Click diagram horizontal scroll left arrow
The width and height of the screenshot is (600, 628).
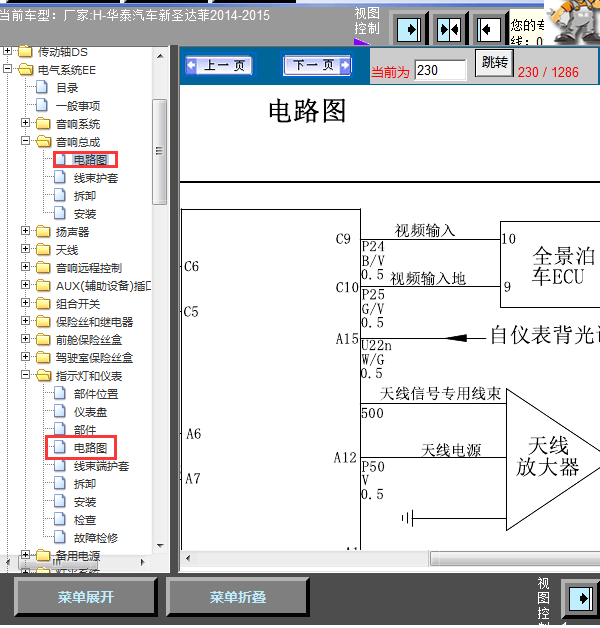tap(188, 558)
